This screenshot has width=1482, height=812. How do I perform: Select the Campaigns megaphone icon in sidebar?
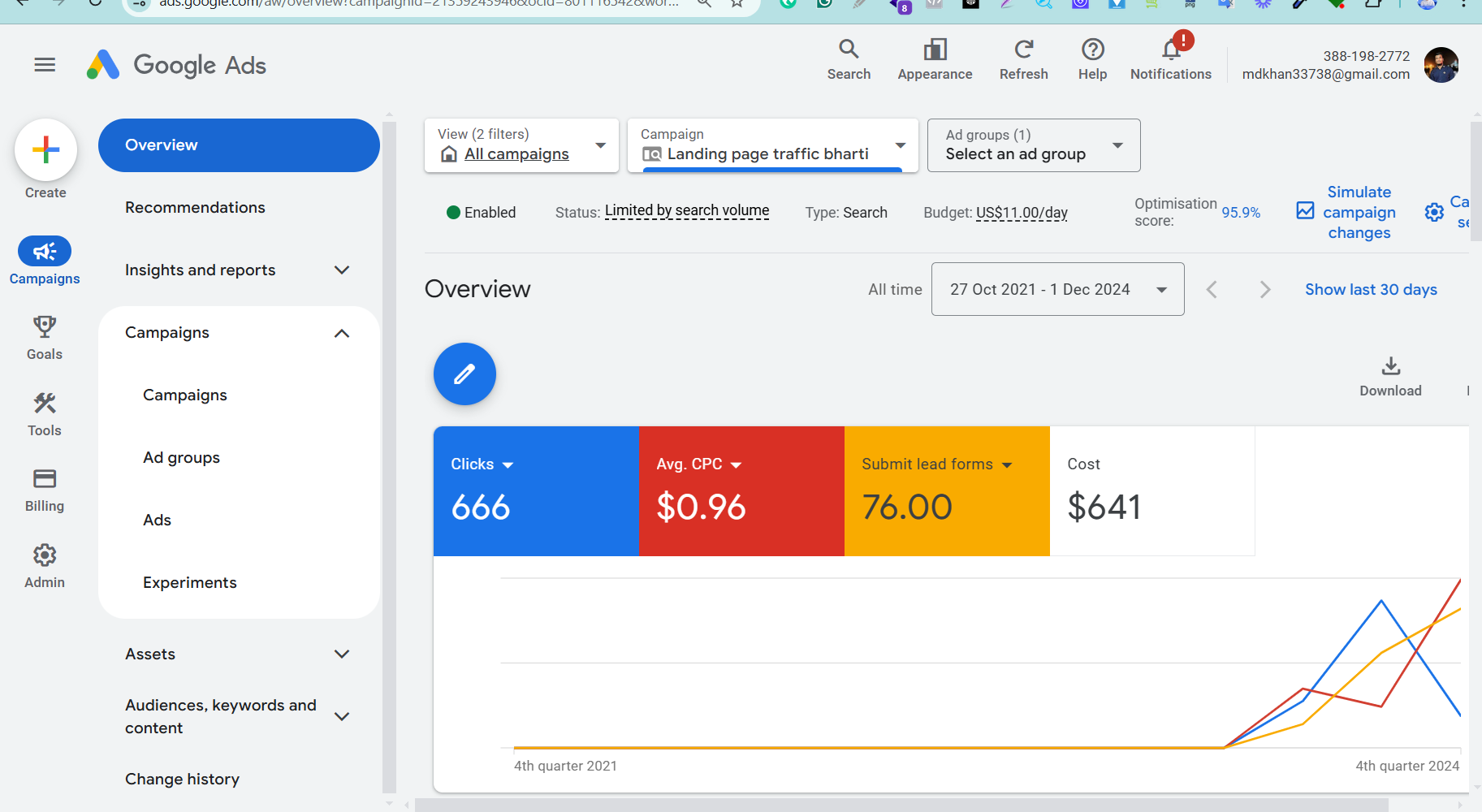[45, 252]
